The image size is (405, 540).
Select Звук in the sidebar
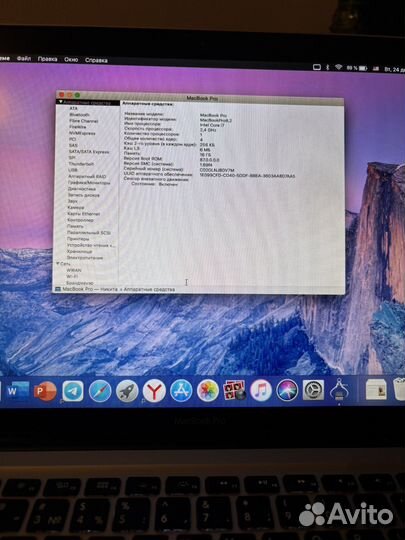coord(73,201)
